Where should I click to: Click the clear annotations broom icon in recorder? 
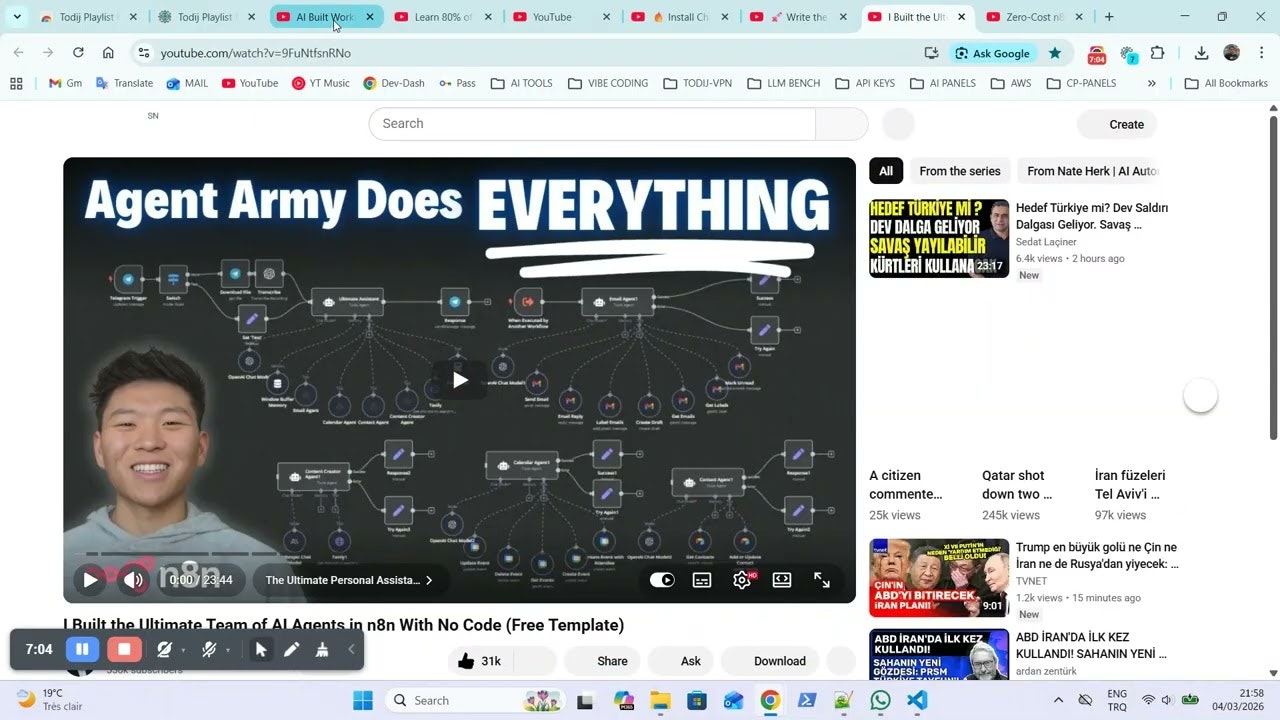pos(322,650)
